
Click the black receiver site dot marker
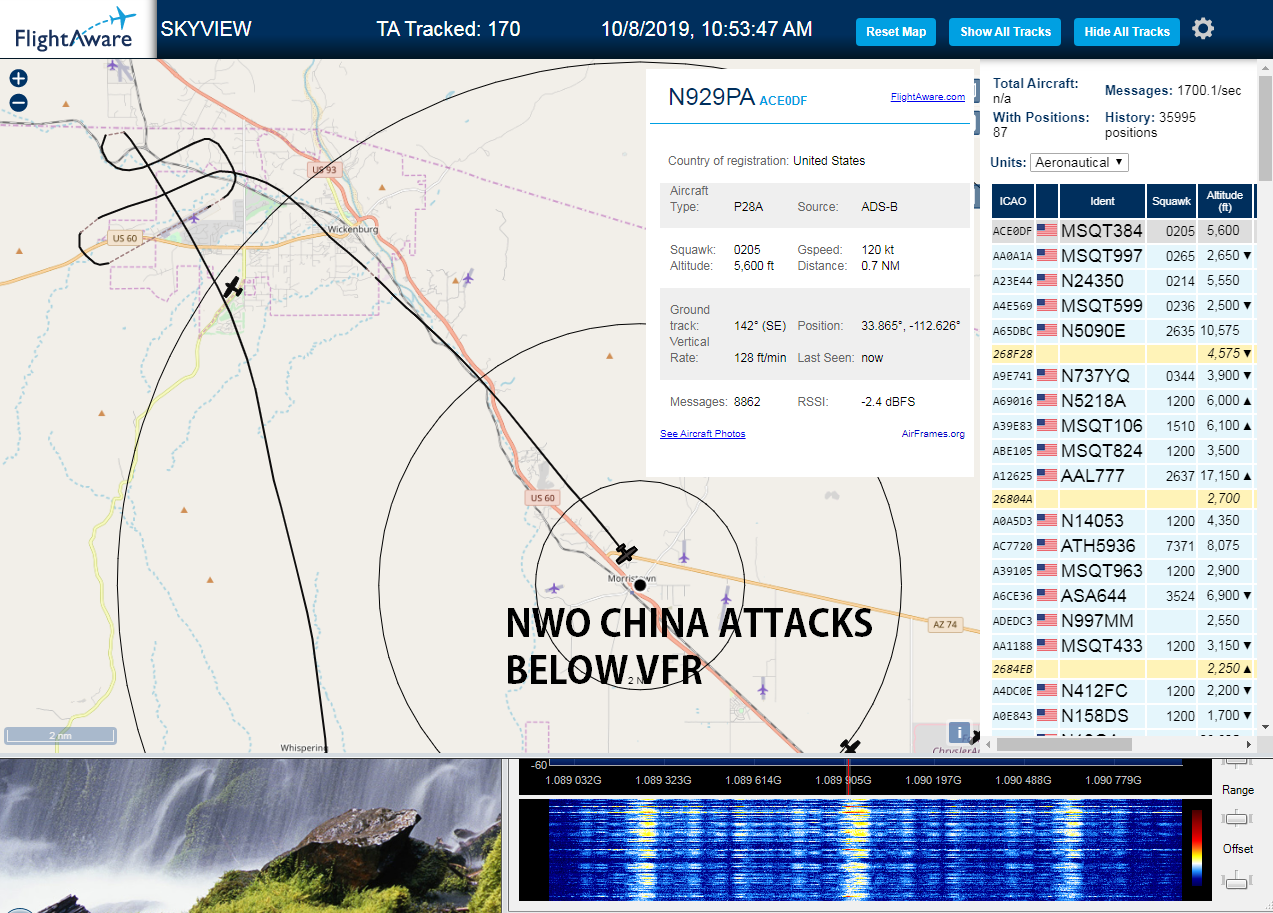(640, 585)
